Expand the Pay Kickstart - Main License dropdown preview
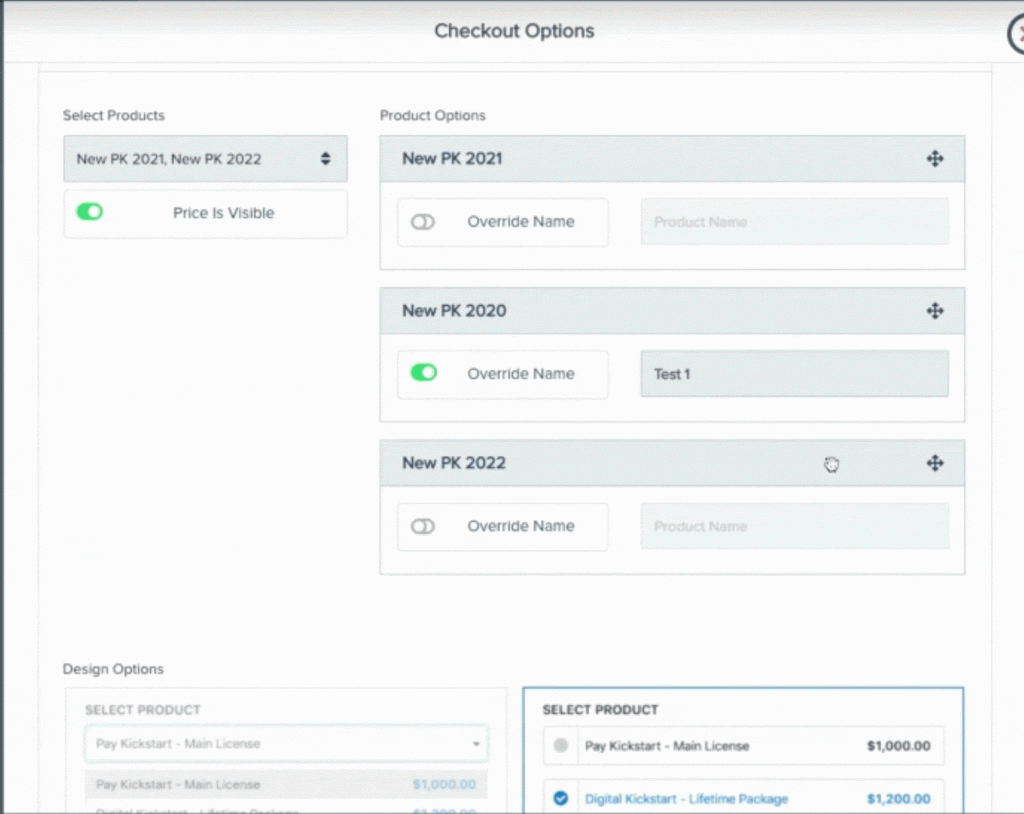 click(x=286, y=744)
